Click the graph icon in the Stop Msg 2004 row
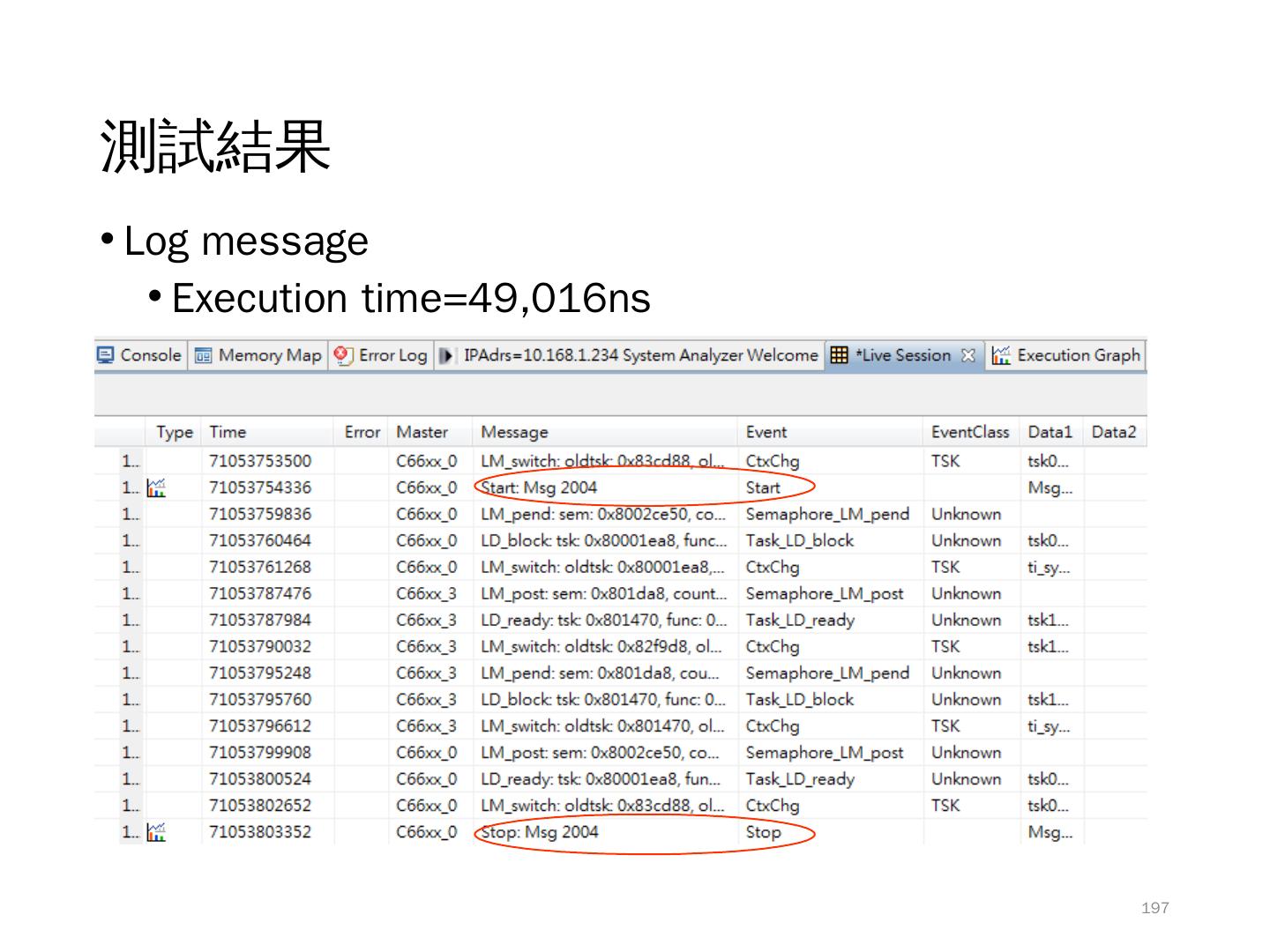Image resolution: width=1270 pixels, height=952 pixels. pos(156,831)
